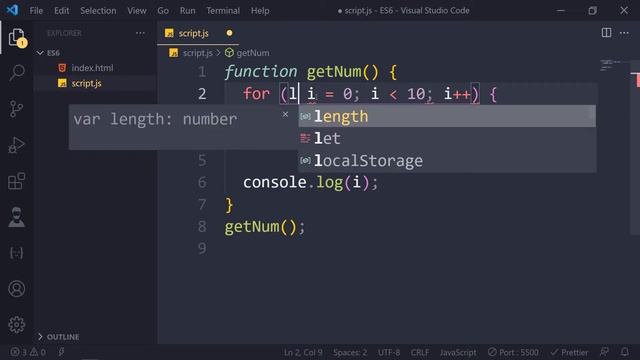Open the Help menu
This screenshot has width=640, height=360.
coord(260,11)
